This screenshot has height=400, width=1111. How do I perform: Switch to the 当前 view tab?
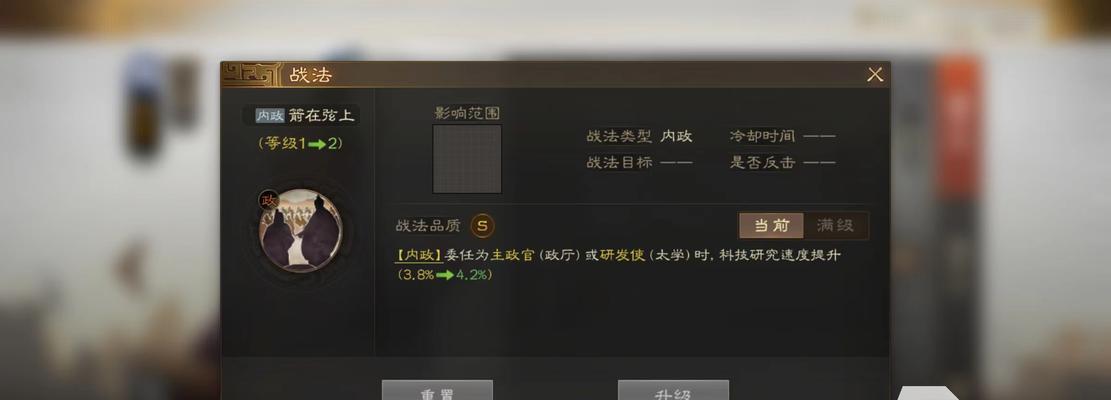[x=771, y=226]
